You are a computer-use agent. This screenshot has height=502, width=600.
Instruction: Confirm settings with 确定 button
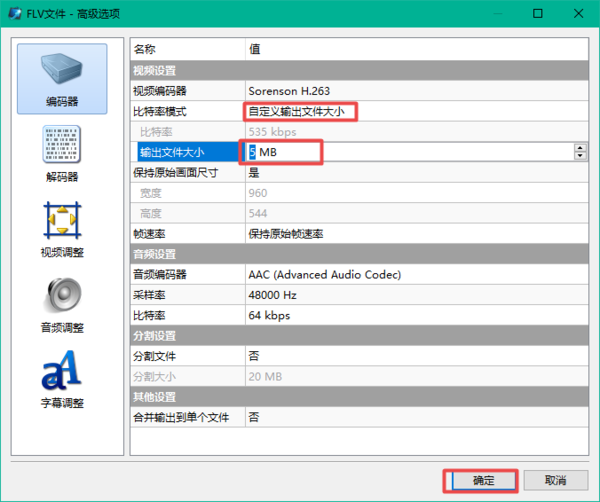point(483,480)
